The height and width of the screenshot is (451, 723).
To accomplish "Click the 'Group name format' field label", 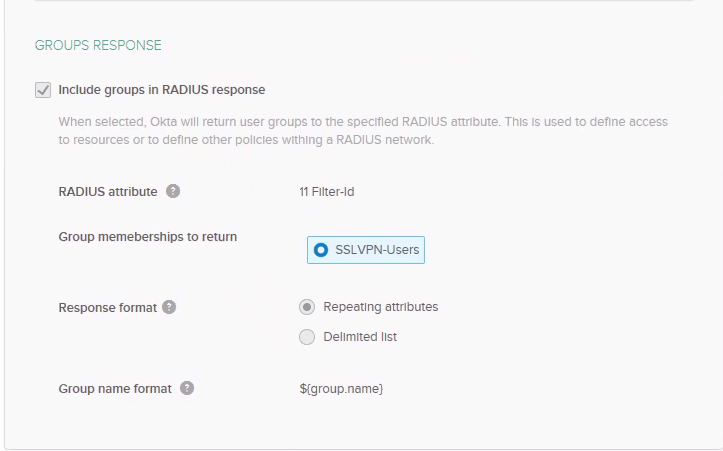I will click(x=115, y=388).
